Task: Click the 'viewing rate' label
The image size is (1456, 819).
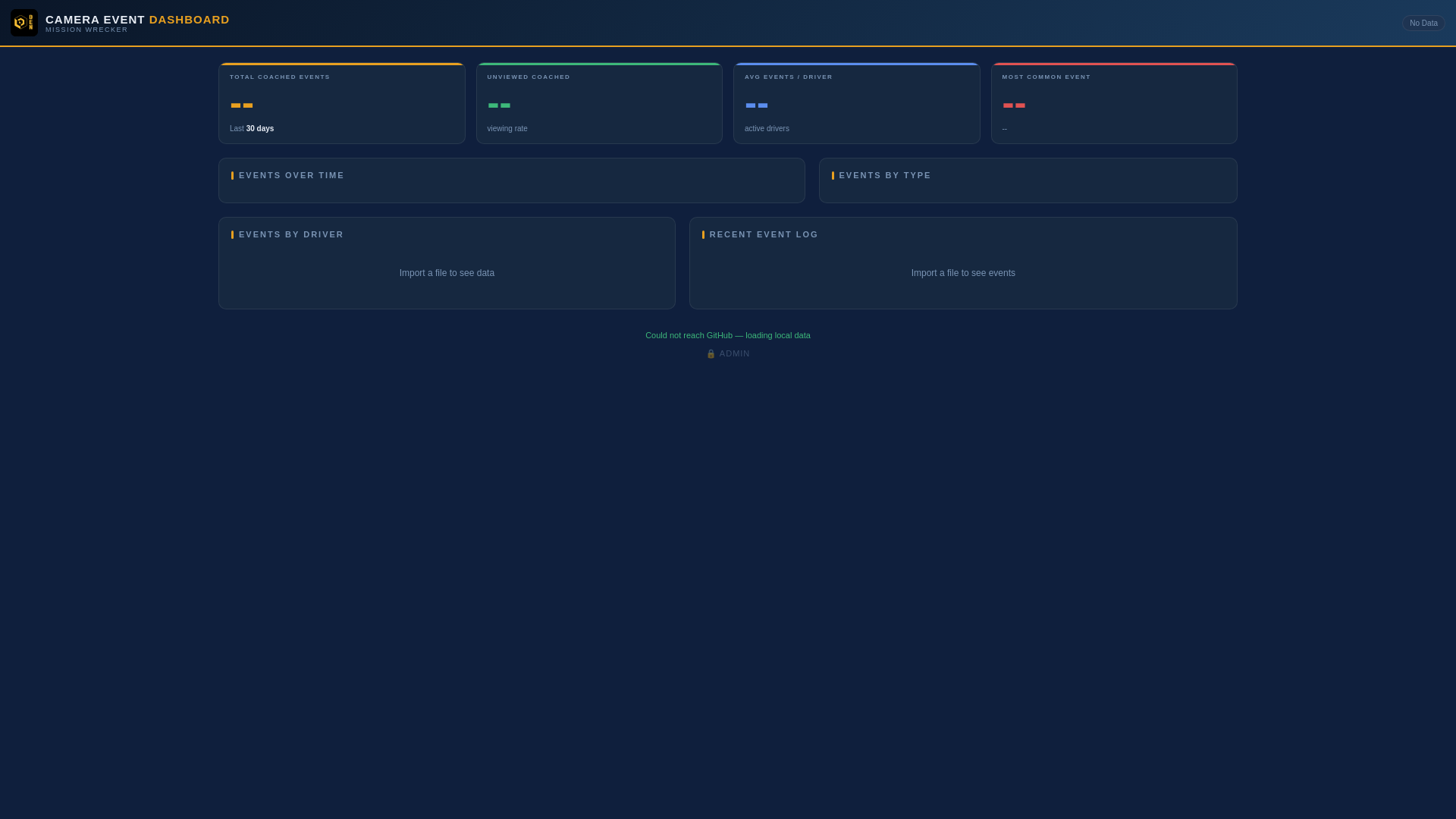Action: [507, 129]
